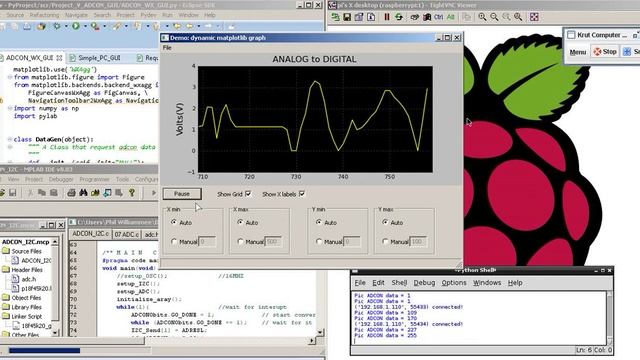This screenshot has height=360, width=640.
Task: Click the X min manual value field
Action: point(207,242)
